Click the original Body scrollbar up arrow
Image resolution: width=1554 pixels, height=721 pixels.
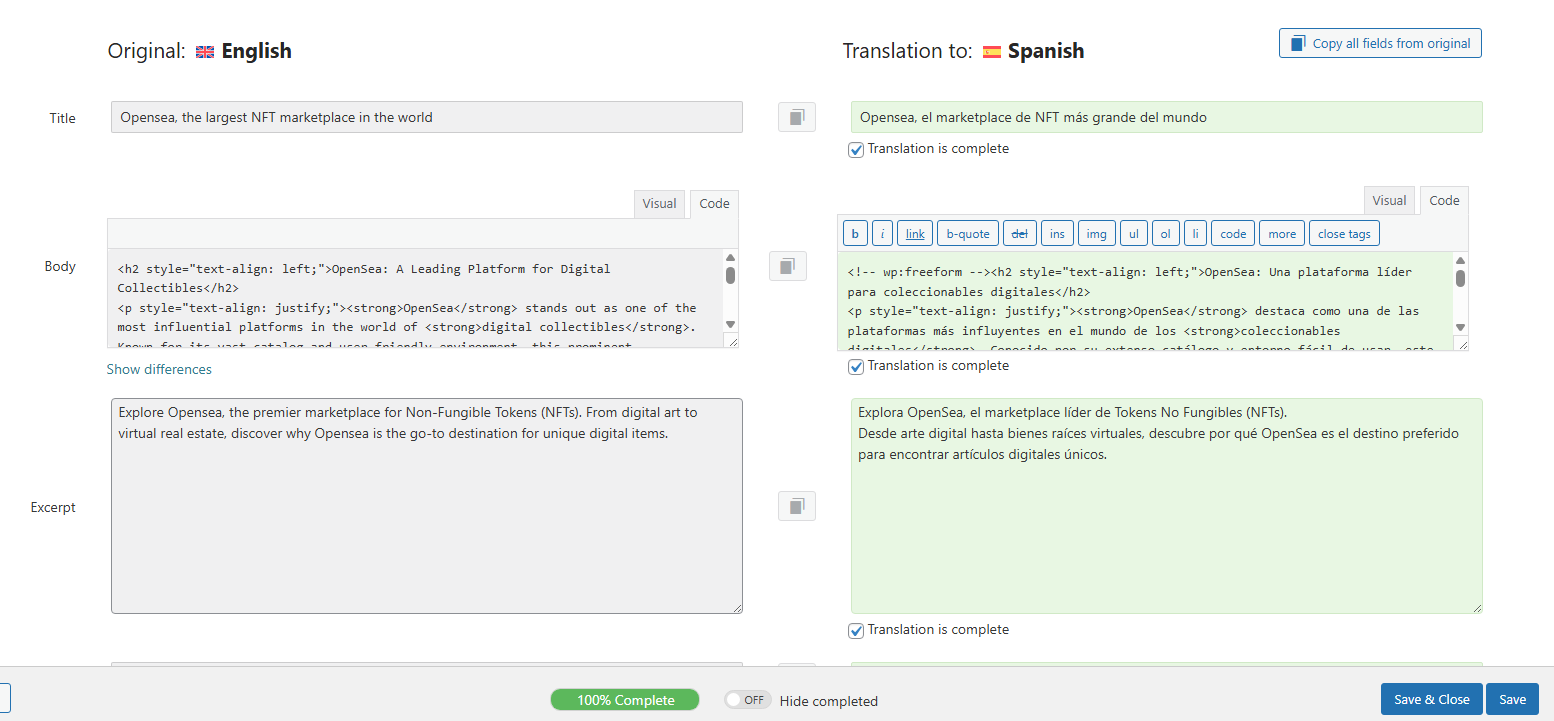point(730,257)
